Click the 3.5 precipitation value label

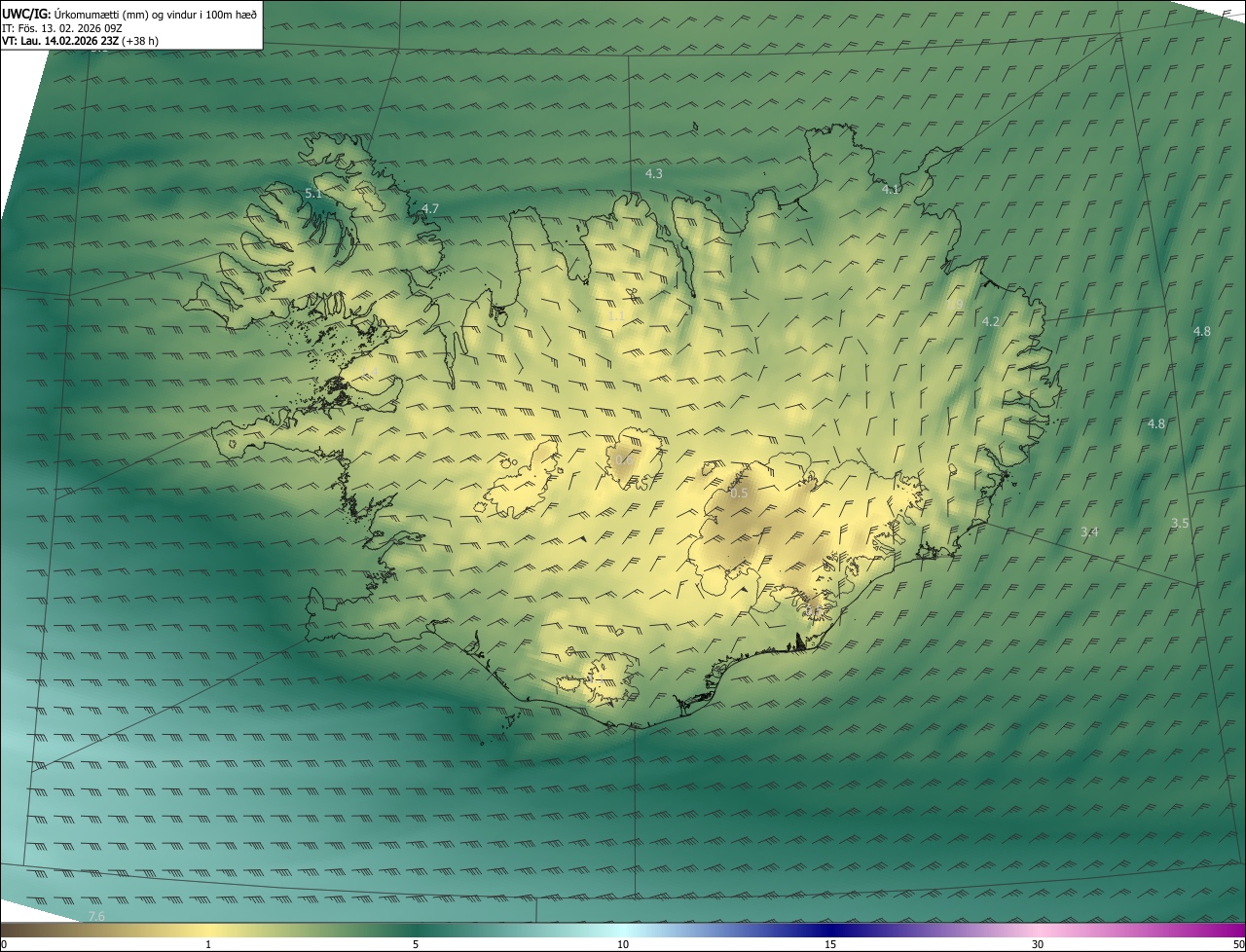(1180, 523)
